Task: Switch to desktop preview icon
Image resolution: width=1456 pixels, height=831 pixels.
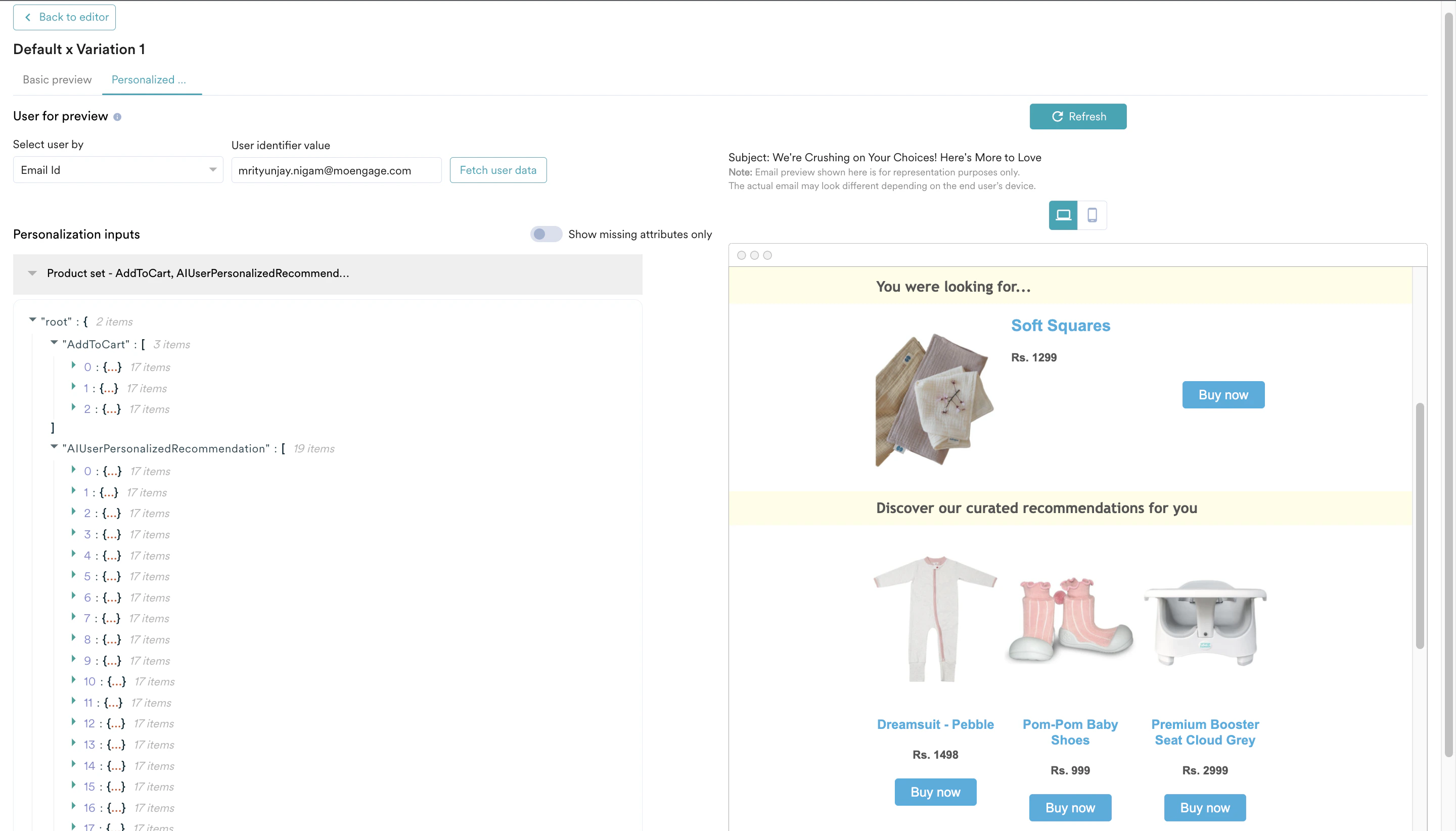Action: click(x=1063, y=215)
